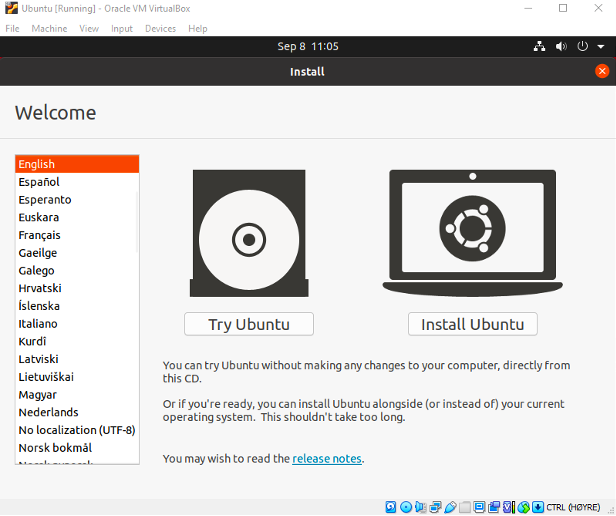Open the Devices menu
This screenshot has height=516, width=616.
coord(160,29)
